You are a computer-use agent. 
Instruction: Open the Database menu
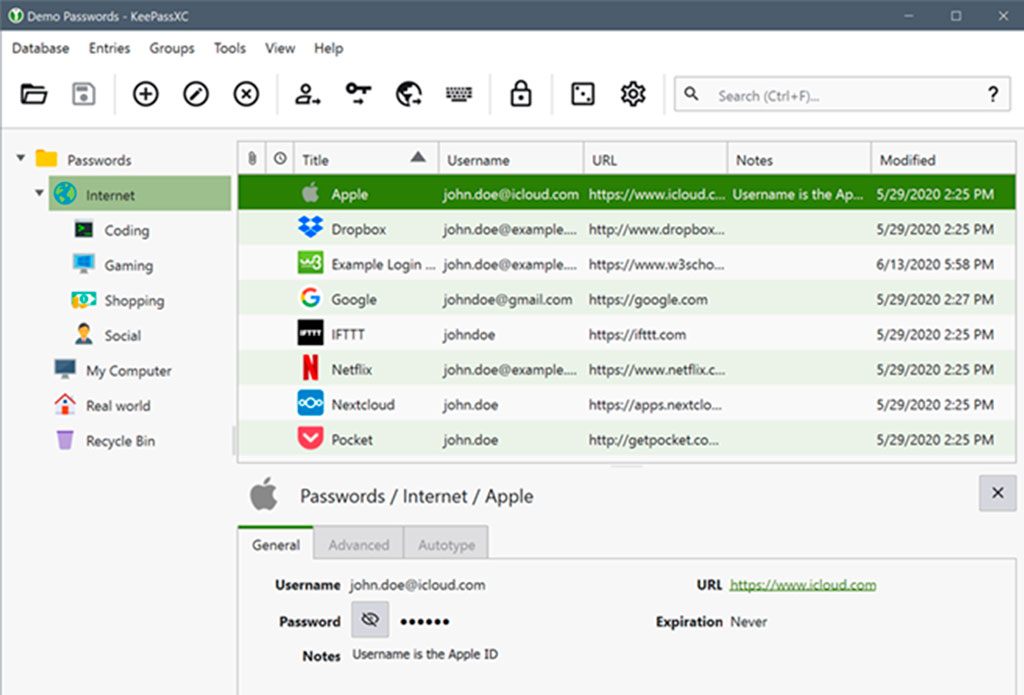tap(40, 48)
